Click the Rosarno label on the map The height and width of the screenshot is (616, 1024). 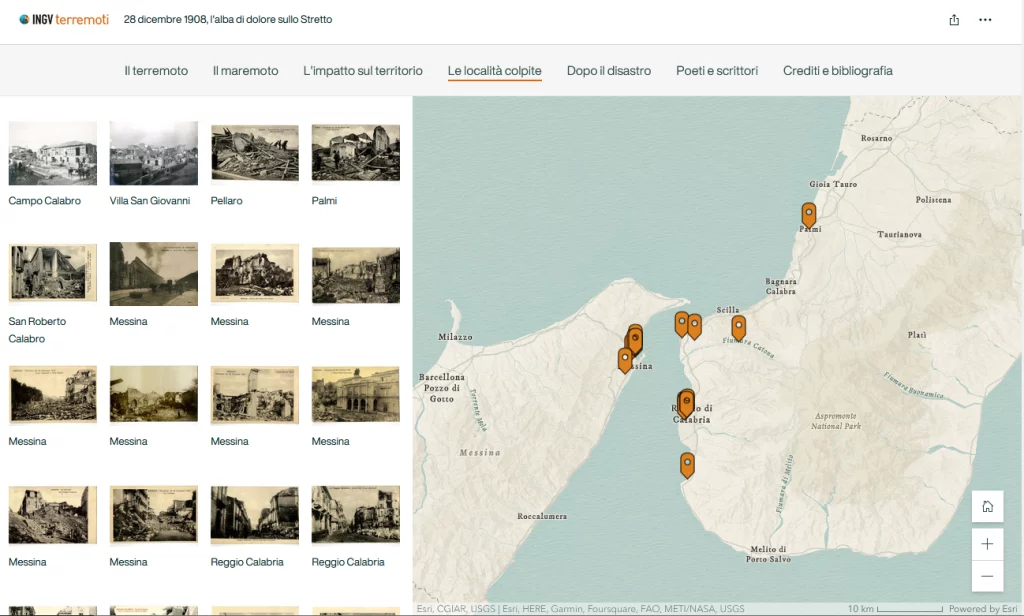click(x=876, y=138)
